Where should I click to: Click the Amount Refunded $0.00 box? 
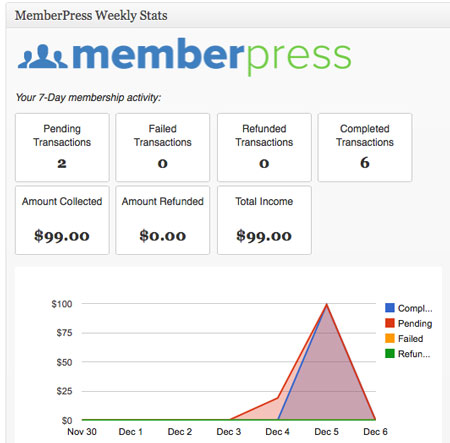click(163, 220)
